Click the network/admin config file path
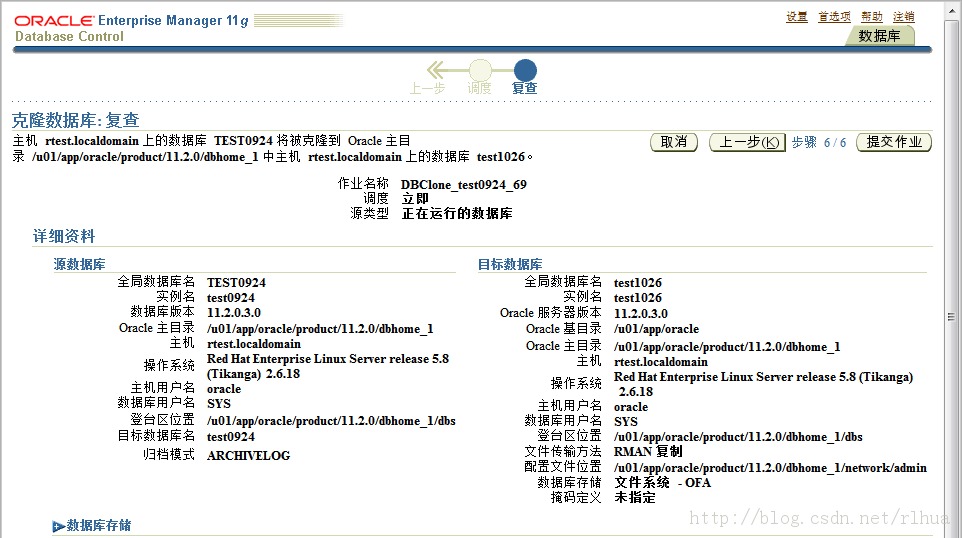This screenshot has height=538, width=962. click(x=770, y=468)
